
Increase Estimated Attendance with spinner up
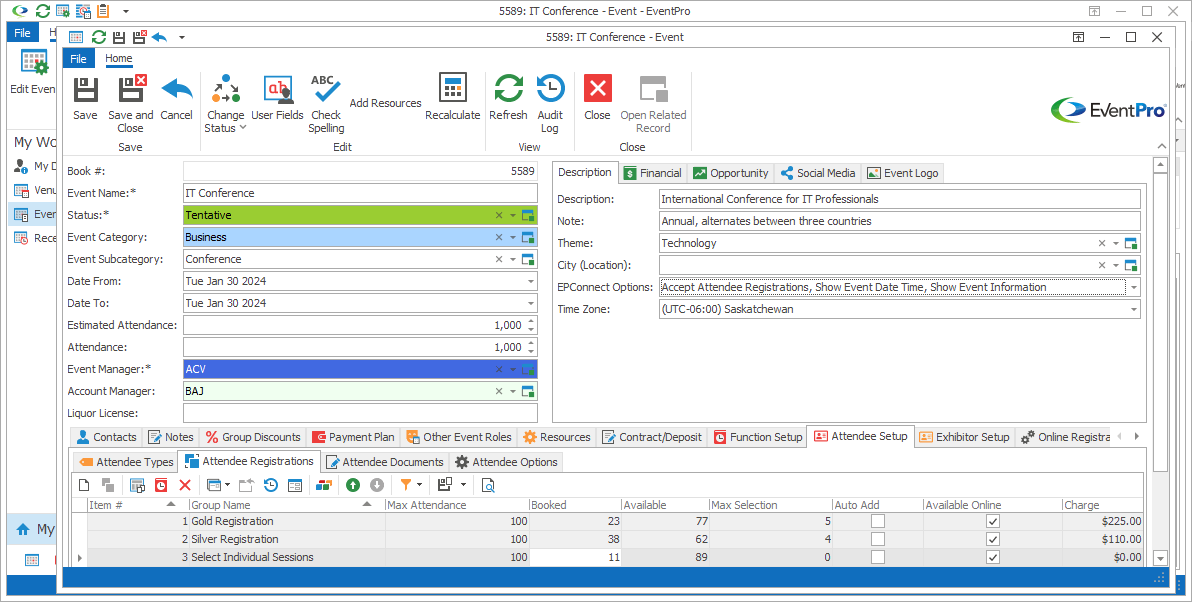point(531,322)
